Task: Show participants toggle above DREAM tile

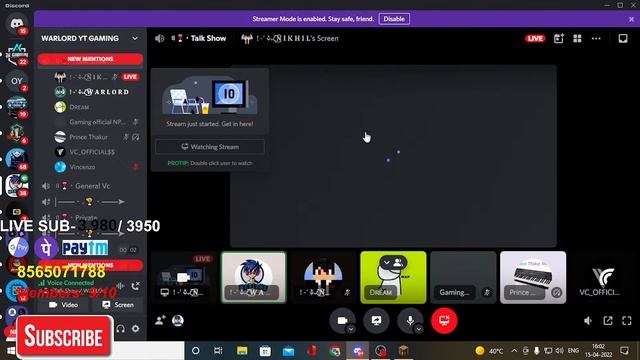Action: 393,262
